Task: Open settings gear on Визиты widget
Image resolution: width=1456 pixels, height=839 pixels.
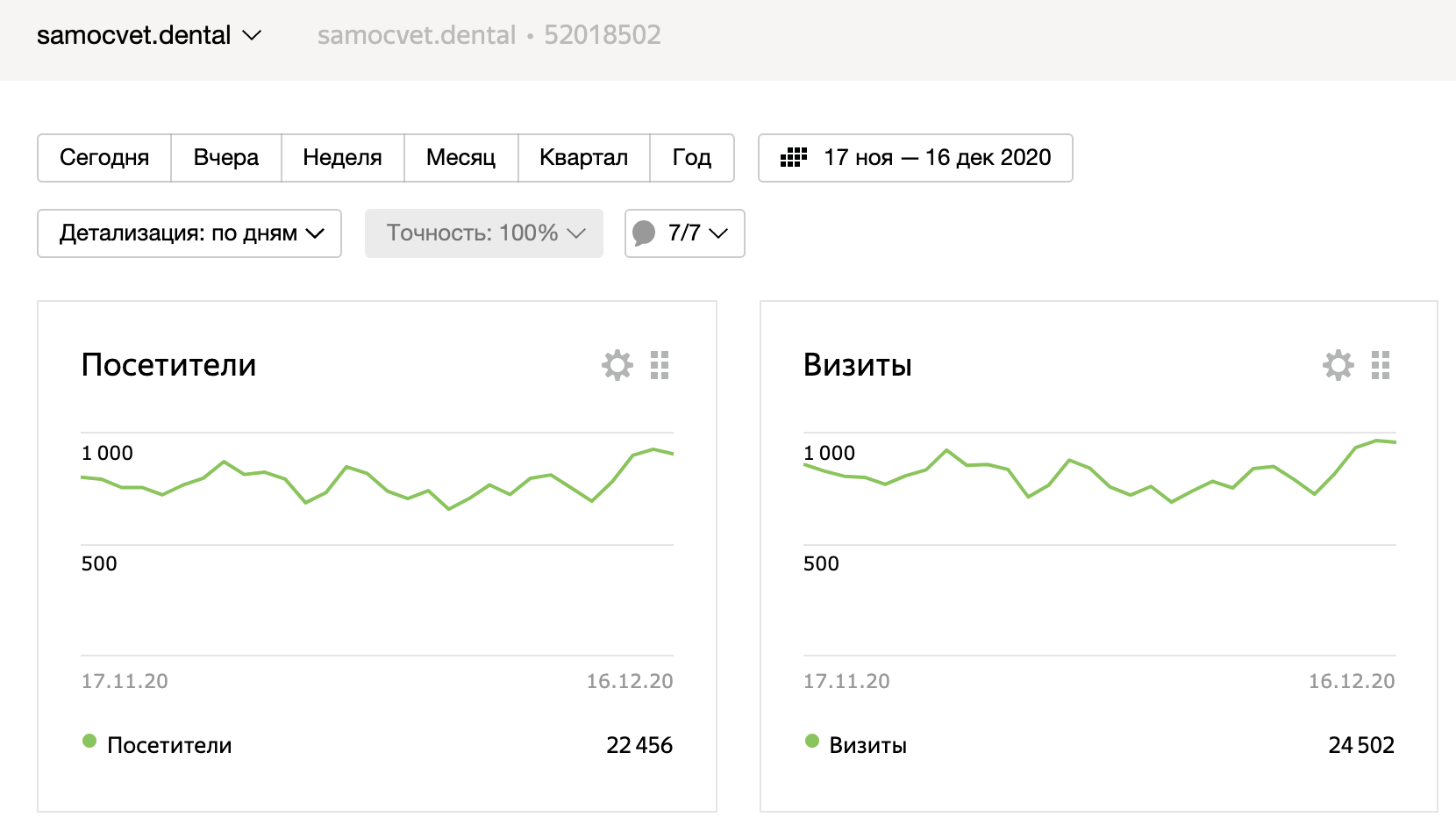Action: tap(1338, 365)
